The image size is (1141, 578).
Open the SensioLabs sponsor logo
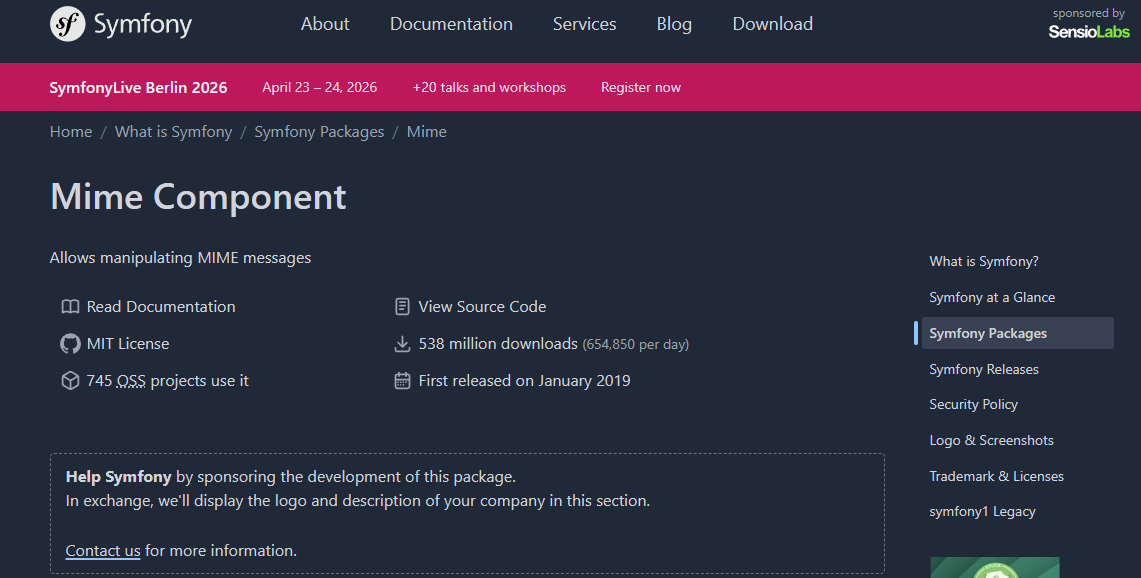pos(1088,32)
